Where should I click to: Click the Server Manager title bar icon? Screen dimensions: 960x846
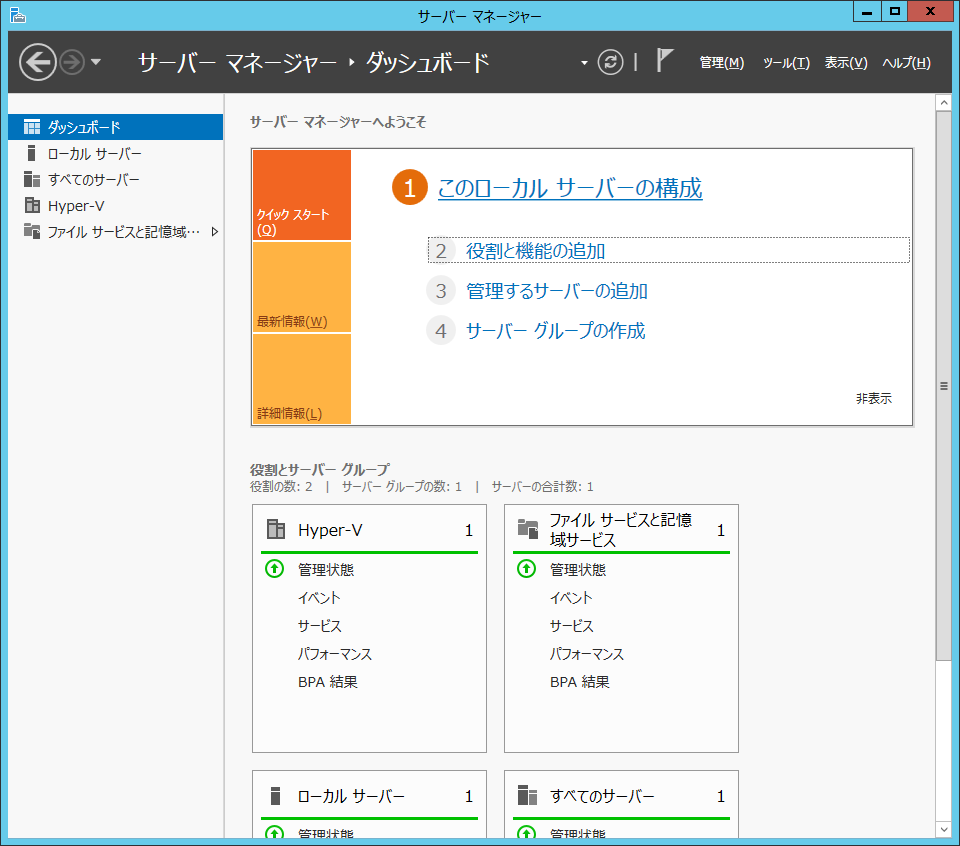click(18, 15)
